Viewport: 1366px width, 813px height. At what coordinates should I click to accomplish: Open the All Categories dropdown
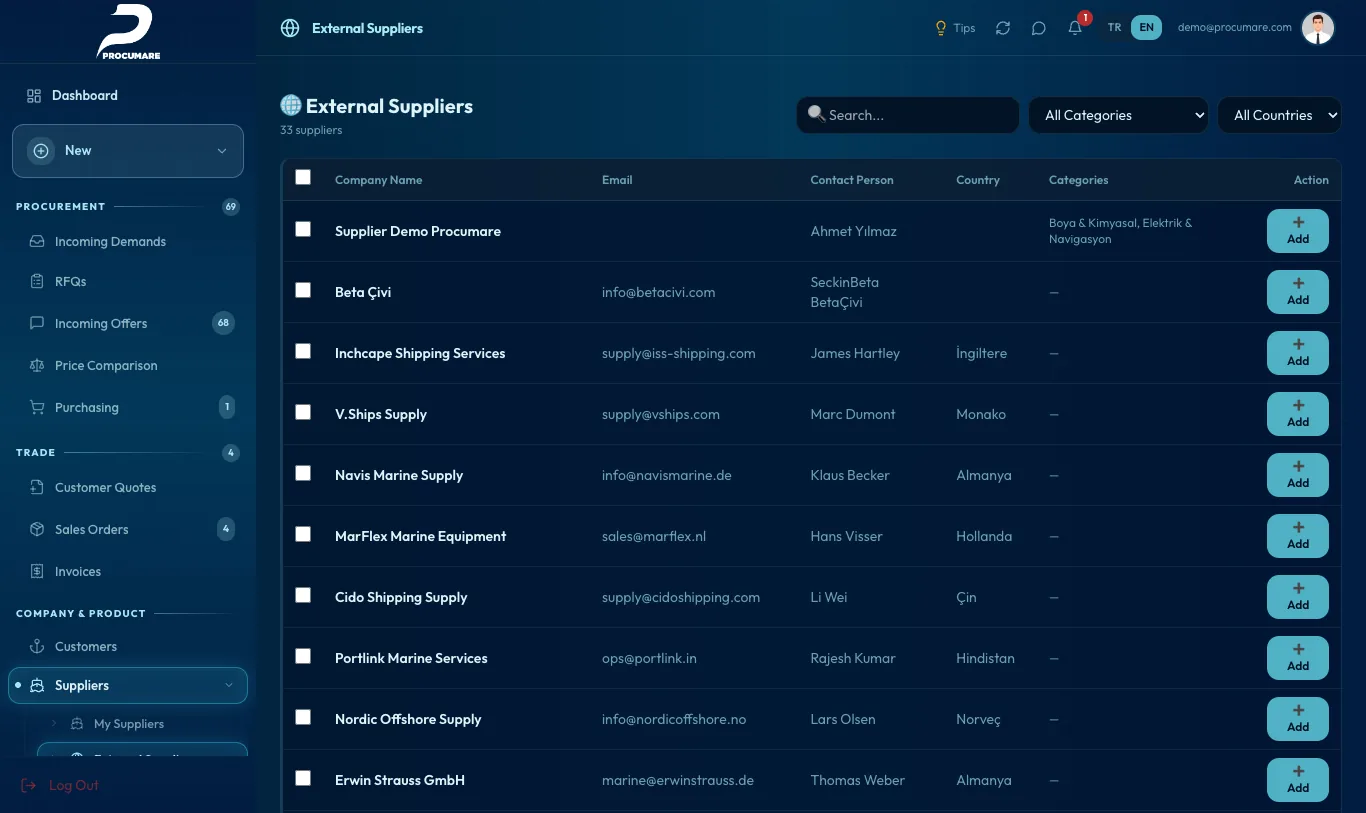pos(1118,115)
